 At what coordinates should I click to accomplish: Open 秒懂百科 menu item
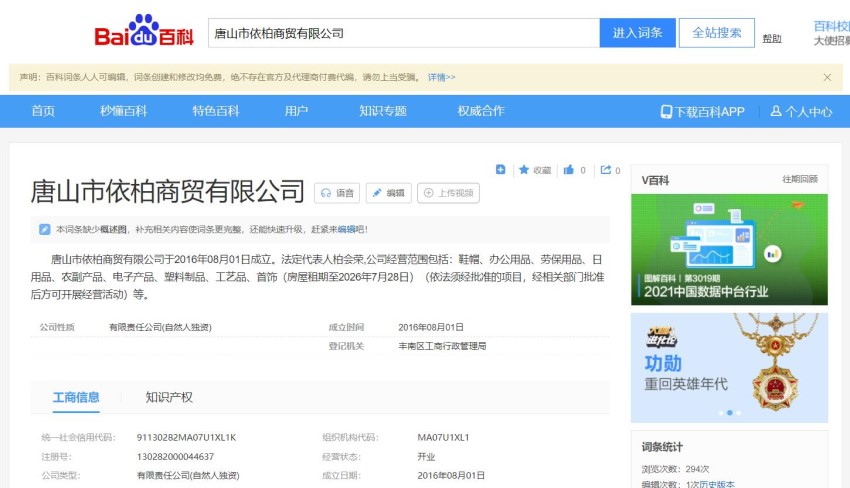(x=124, y=111)
